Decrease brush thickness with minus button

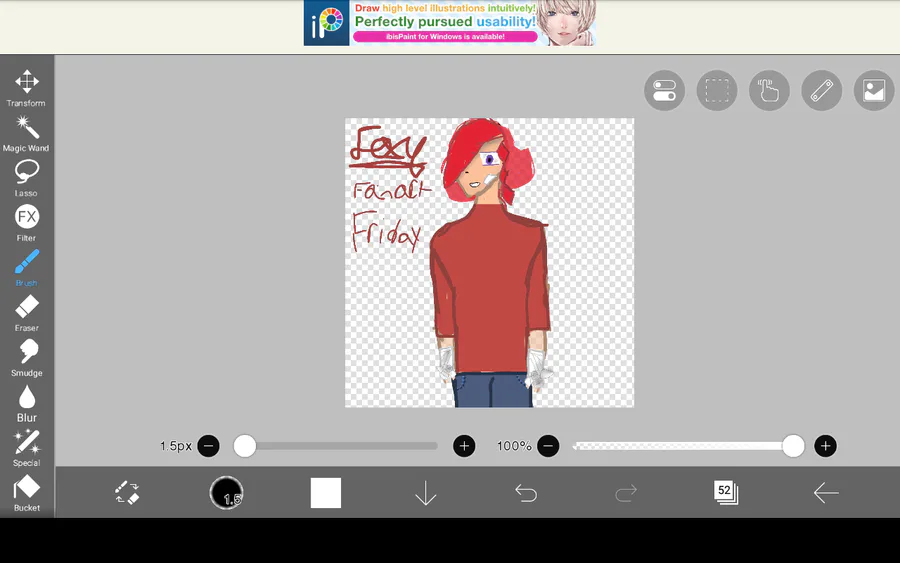click(208, 446)
